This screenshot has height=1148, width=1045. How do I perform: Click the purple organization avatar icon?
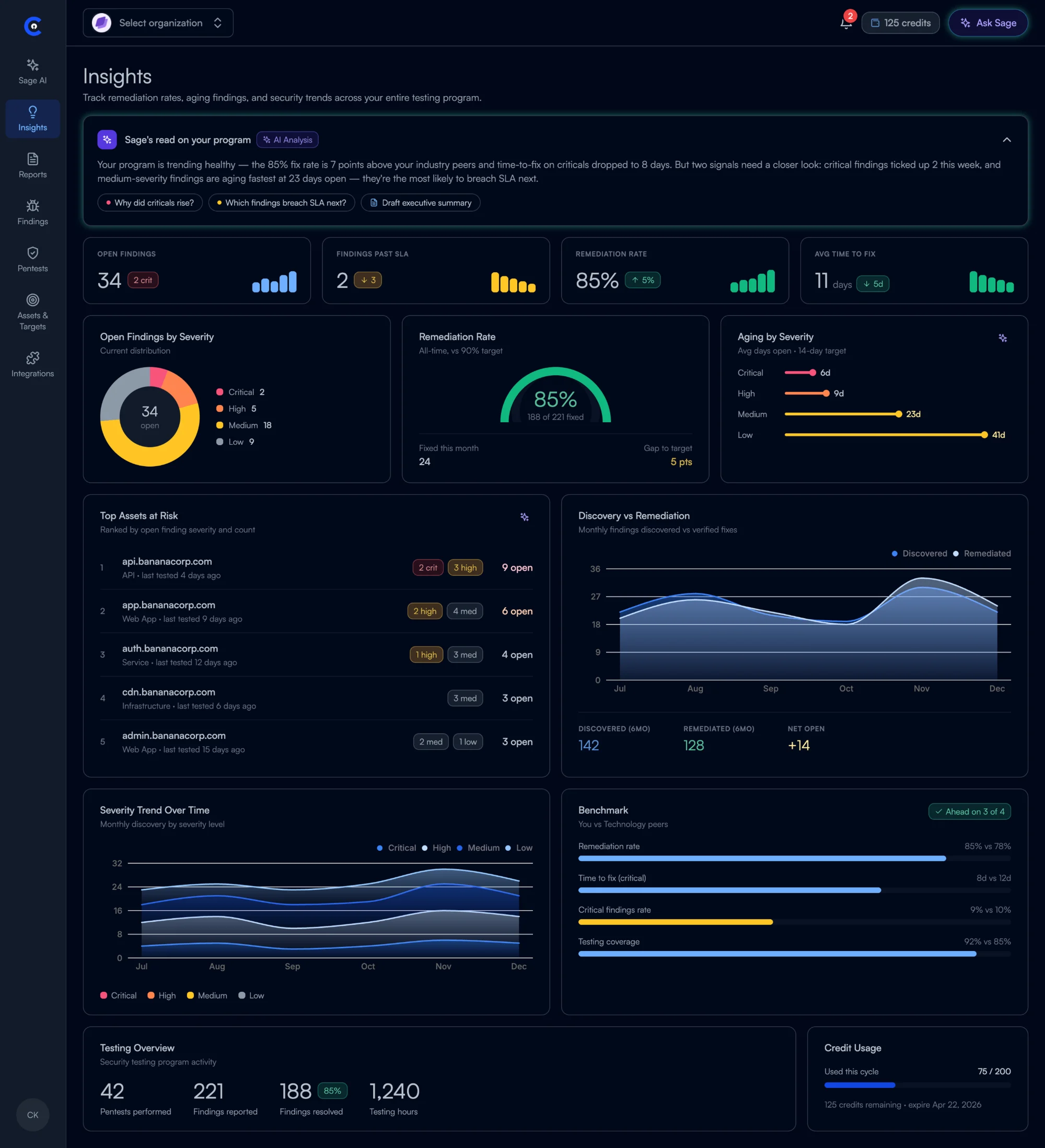tap(101, 23)
